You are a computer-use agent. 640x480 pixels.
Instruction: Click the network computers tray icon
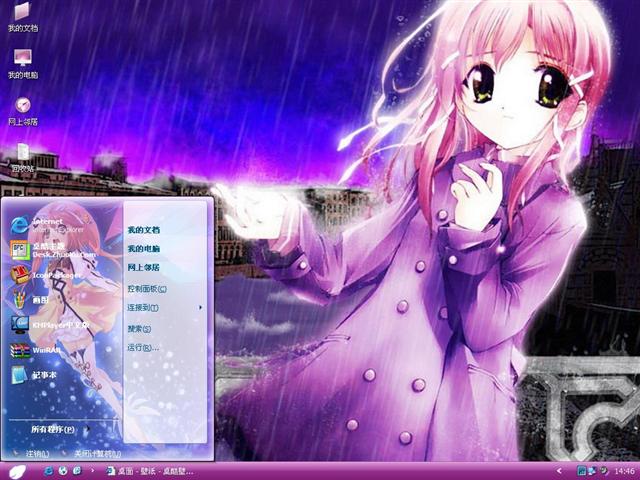pos(592,471)
